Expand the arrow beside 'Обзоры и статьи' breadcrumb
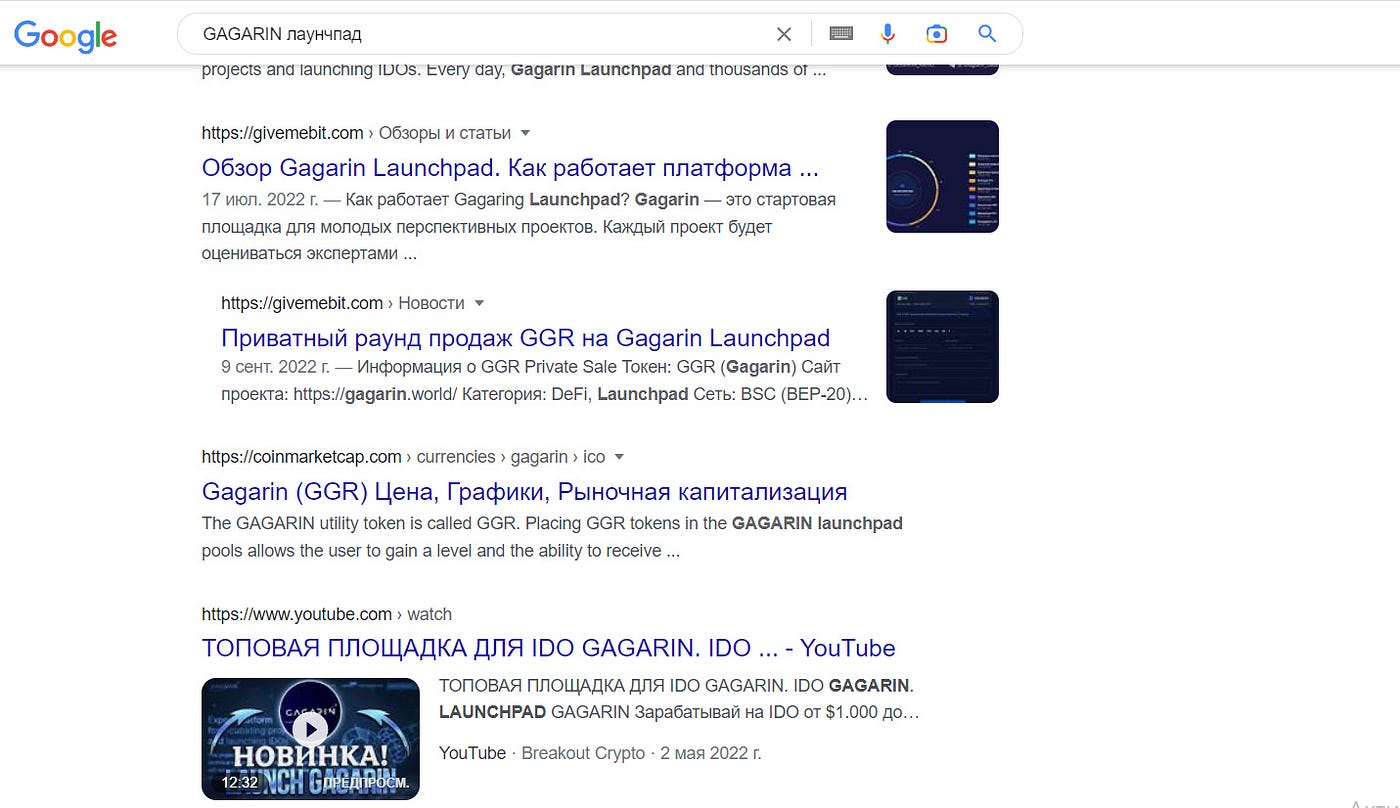Image resolution: width=1400 pixels, height=808 pixels. point(526,133)
